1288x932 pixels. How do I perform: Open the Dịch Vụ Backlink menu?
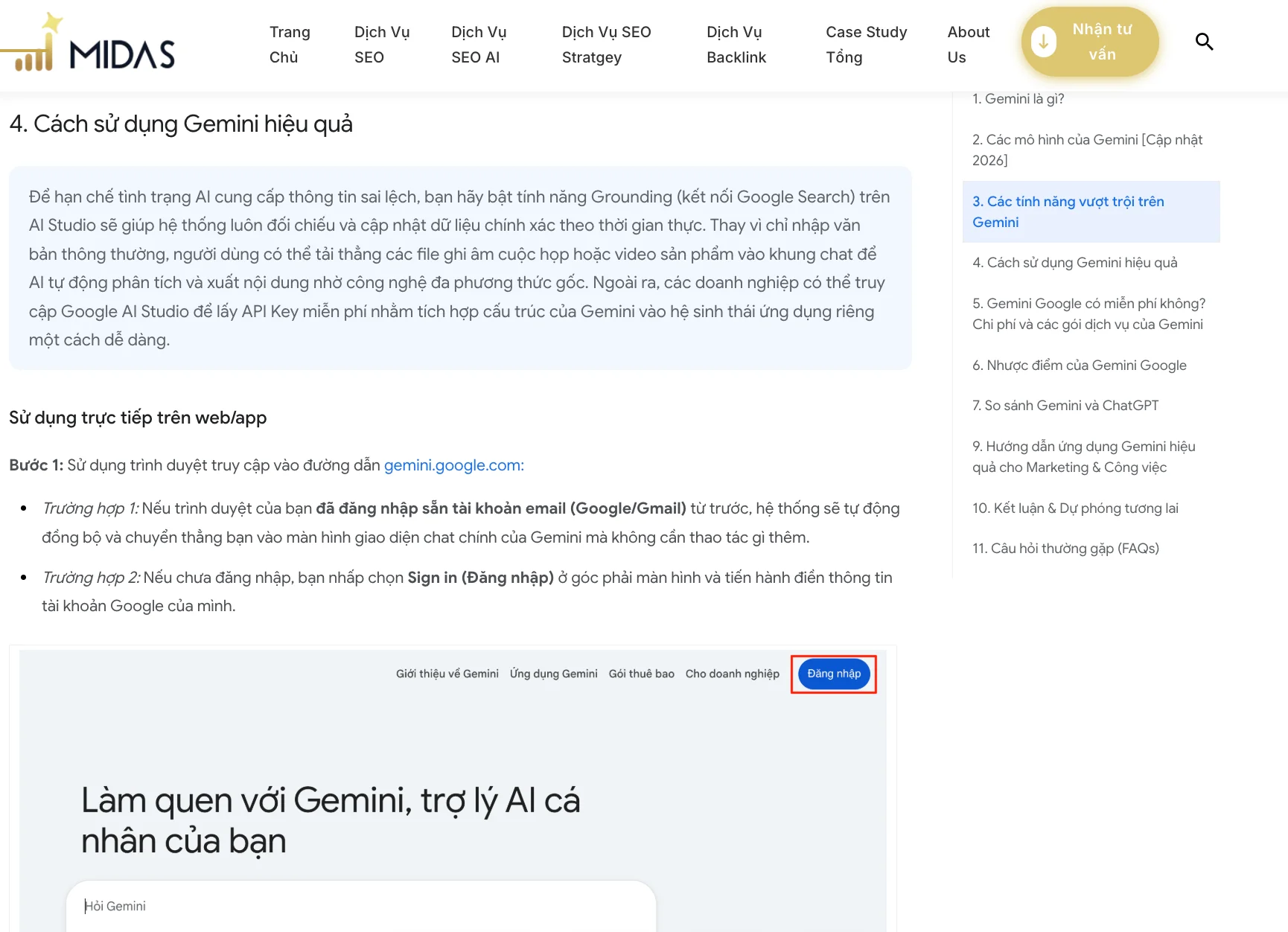(736, 45)
